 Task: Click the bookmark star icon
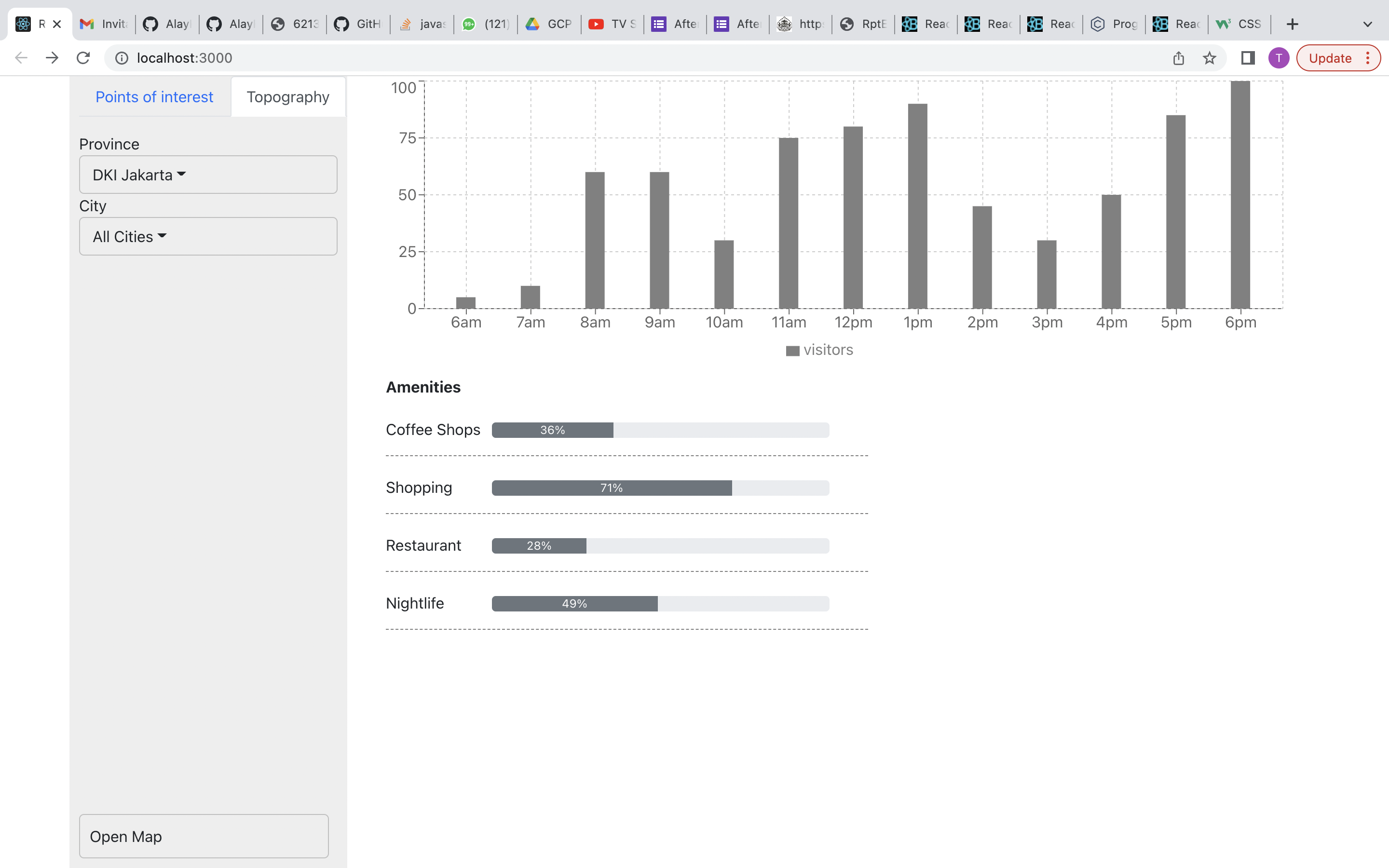tap(1210, 58)
